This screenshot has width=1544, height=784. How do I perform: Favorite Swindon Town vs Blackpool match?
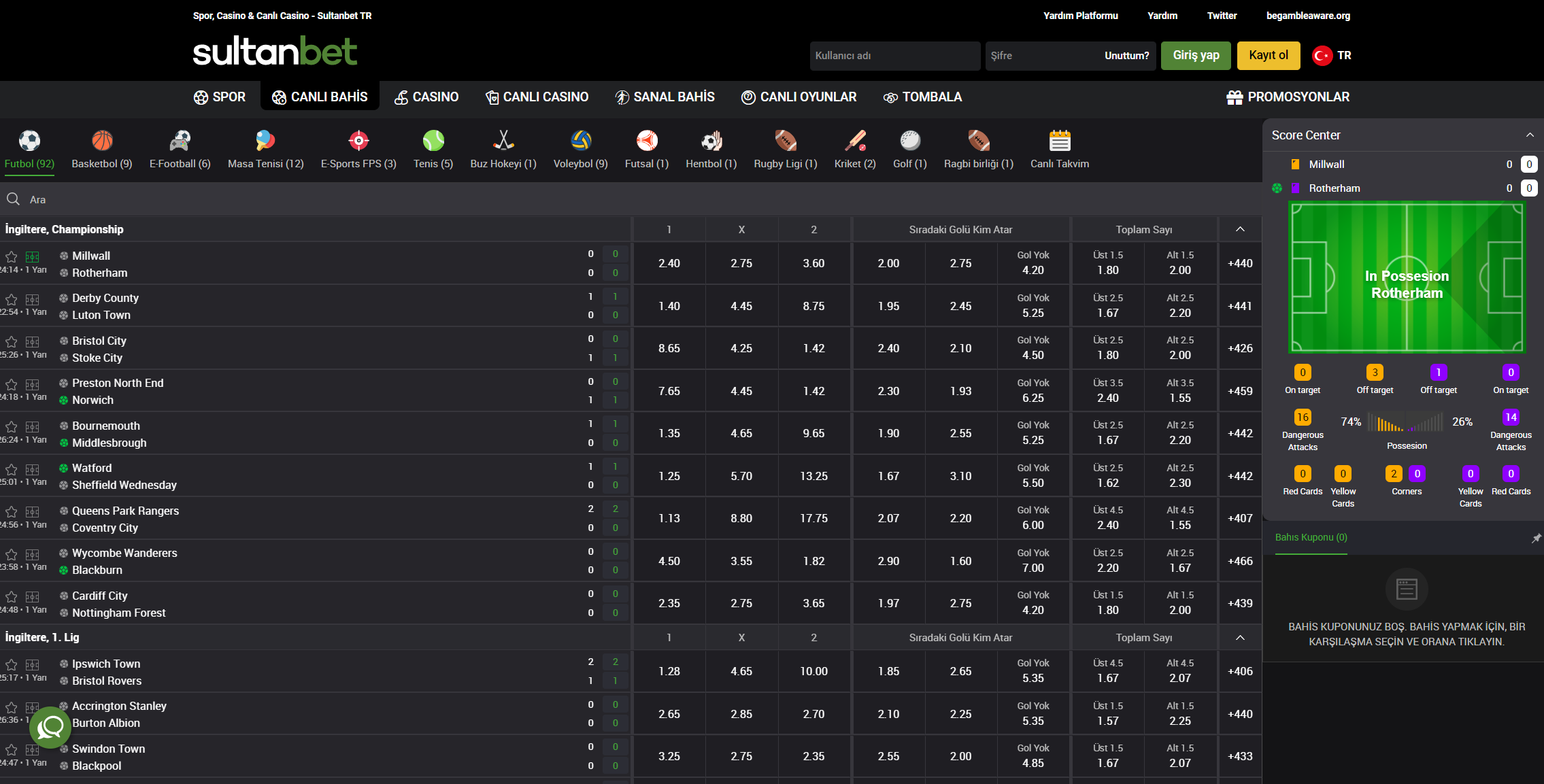[x=12, y=749]
